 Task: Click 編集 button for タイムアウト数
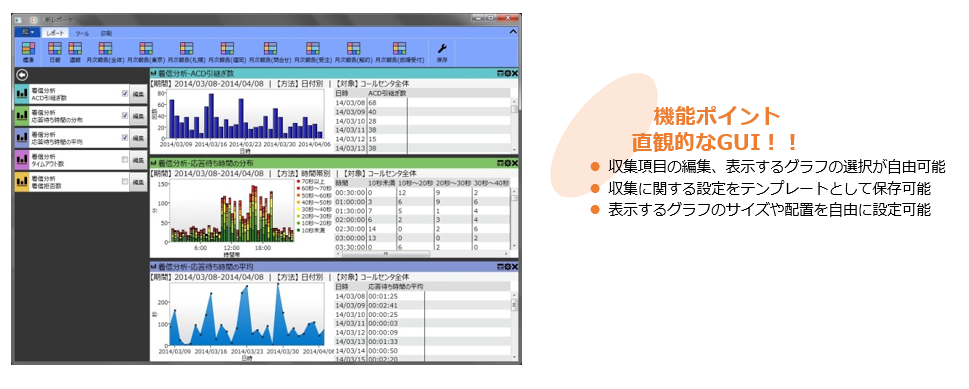(x=138, y=160)
